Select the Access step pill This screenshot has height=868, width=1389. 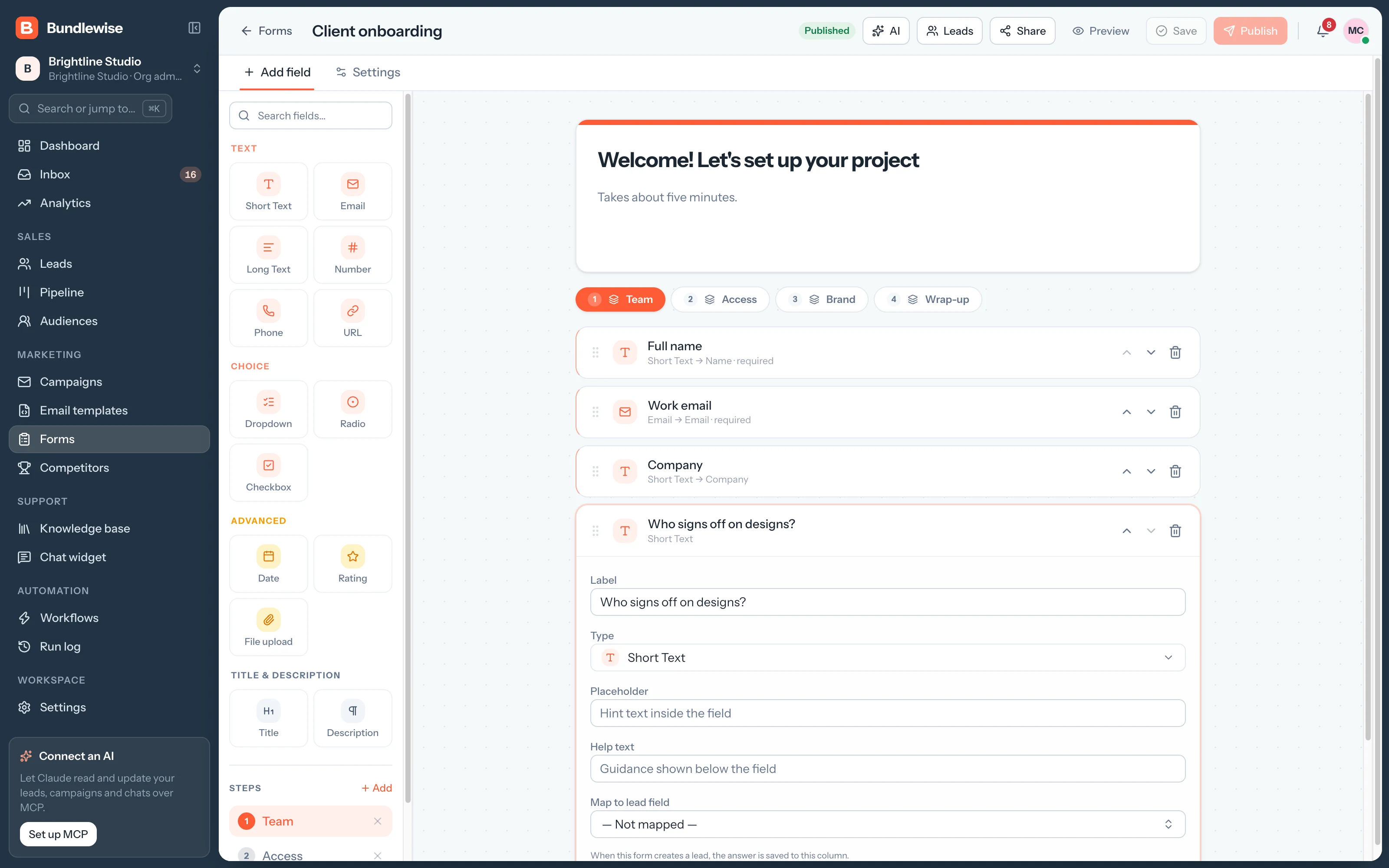click(x=721, y=299)
